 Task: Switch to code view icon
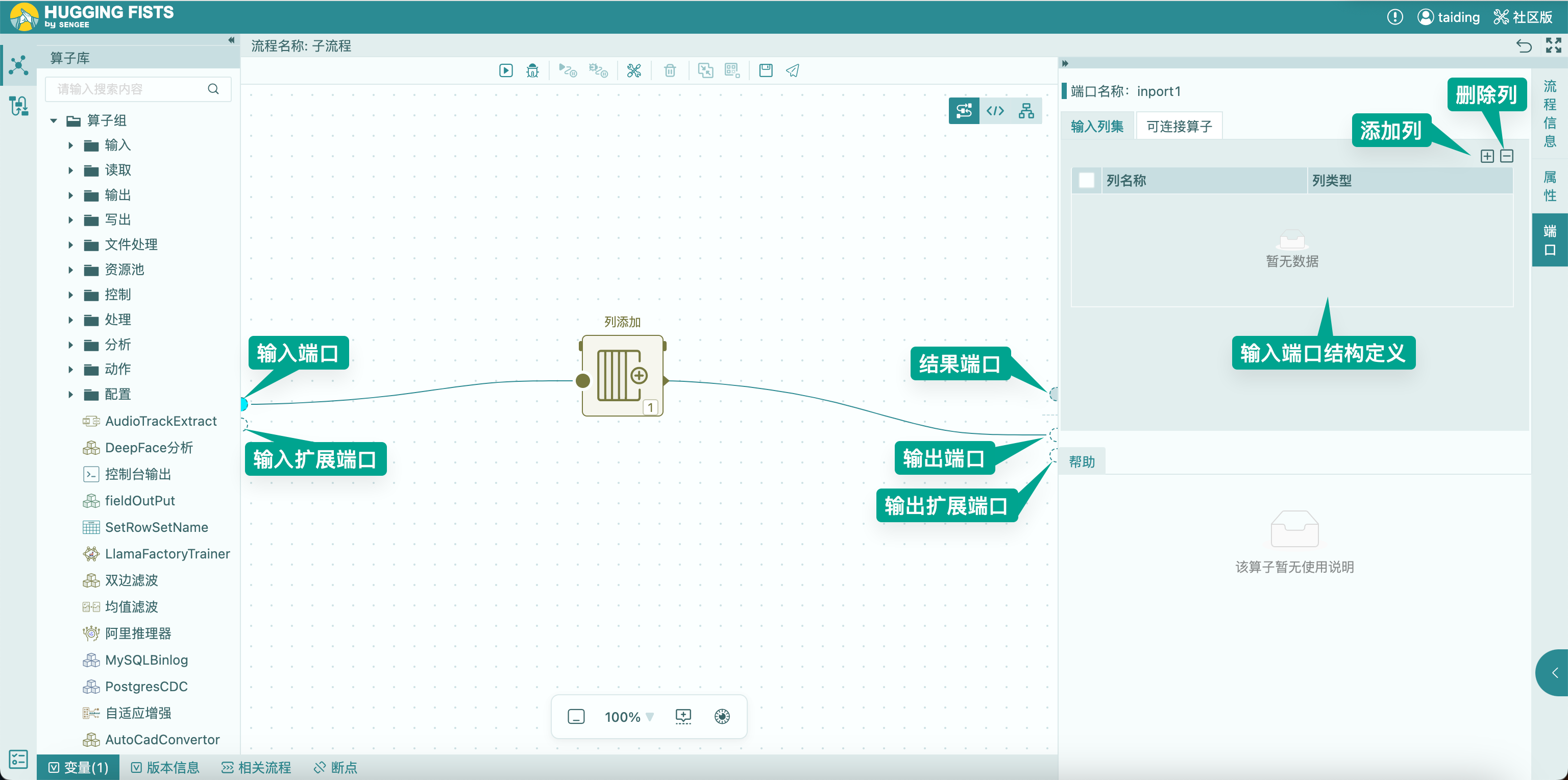click(x=995, y=111)
